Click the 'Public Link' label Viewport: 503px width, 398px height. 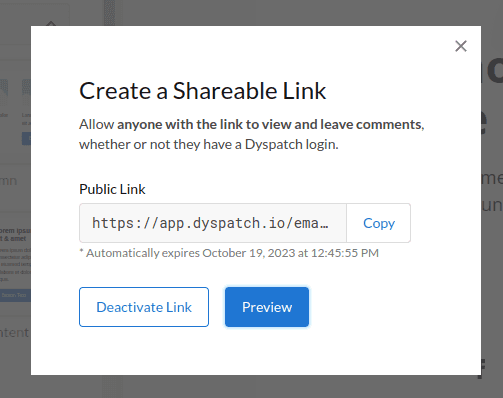[x=112, y=189]
